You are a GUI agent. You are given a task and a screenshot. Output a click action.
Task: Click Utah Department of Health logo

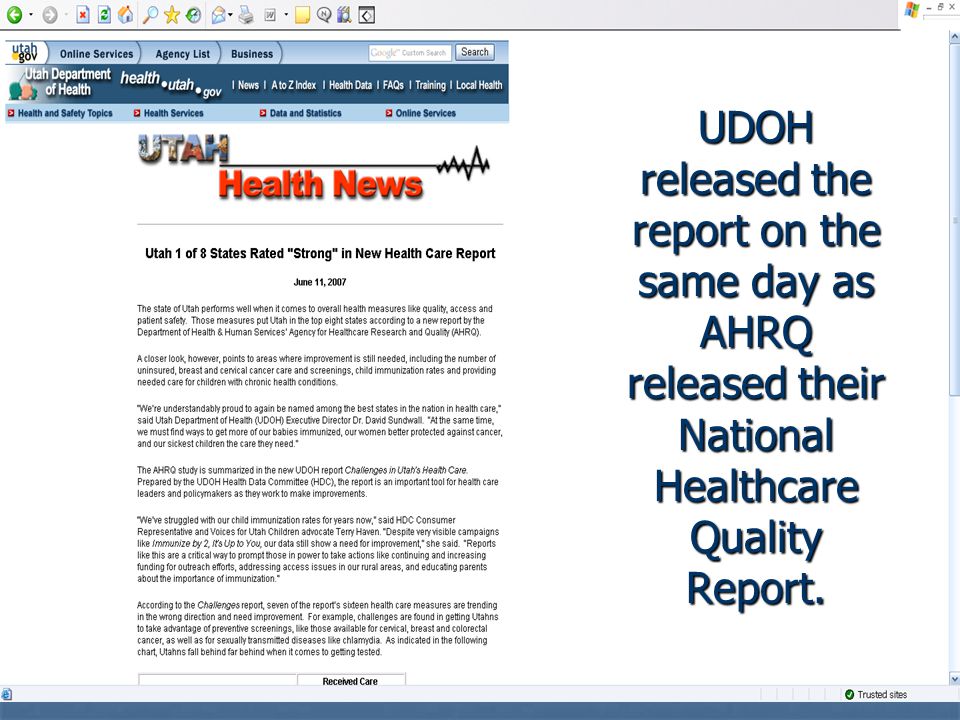point(60,83)
